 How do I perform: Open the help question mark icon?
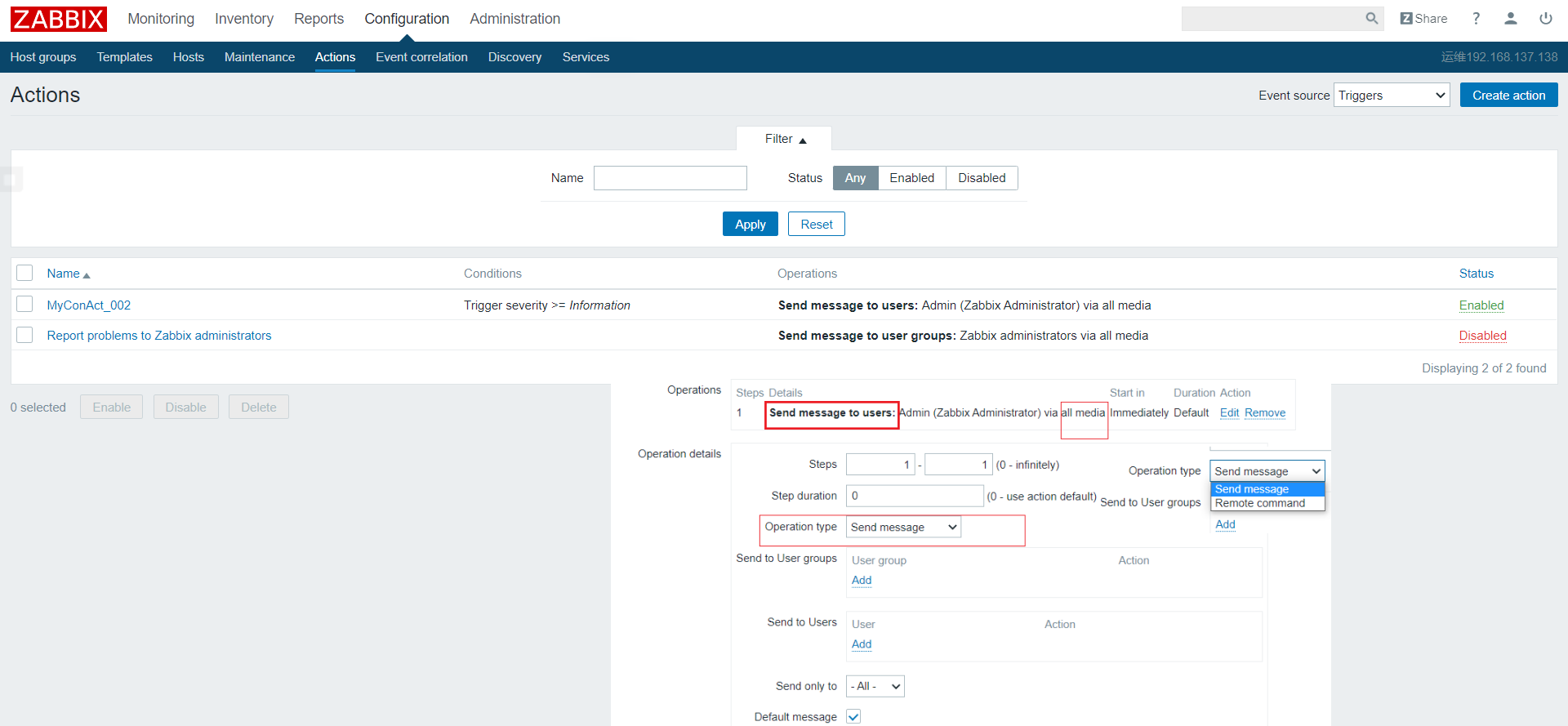1476,19
